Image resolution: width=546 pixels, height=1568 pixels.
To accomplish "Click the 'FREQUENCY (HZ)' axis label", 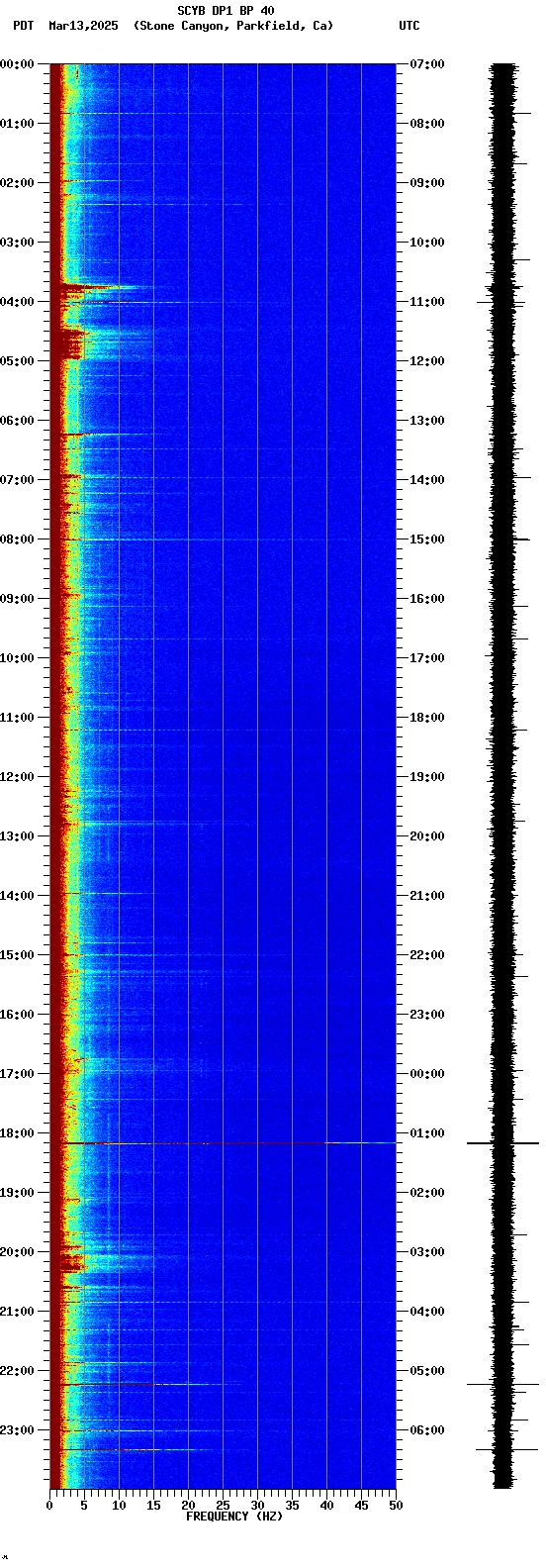I will click(x=234, y=1516).
